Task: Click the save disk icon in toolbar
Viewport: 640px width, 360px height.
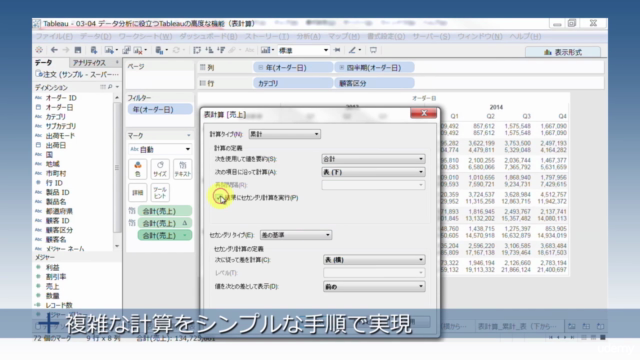Action: click(x=78, y=50)
